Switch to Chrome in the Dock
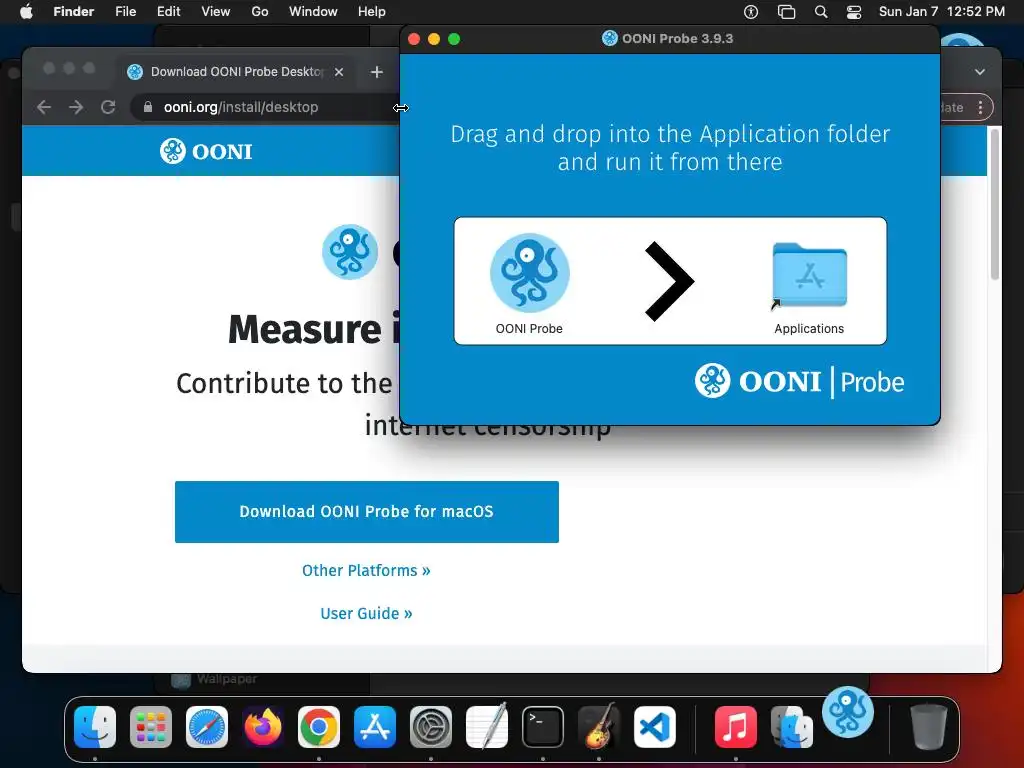Viewport: 1024px width, 768px height. 319,727
